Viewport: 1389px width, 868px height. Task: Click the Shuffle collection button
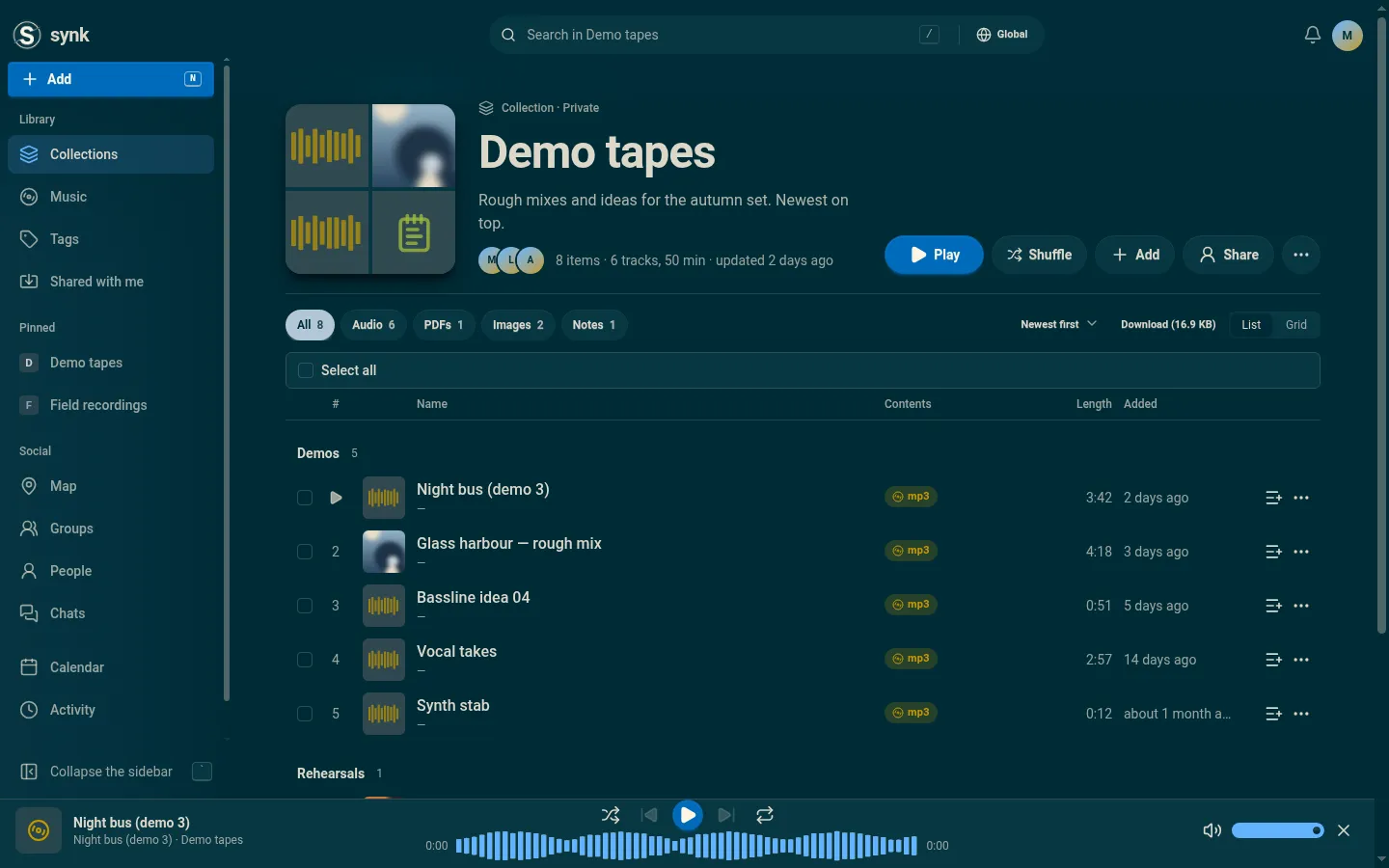click(x=1039, y=255)
